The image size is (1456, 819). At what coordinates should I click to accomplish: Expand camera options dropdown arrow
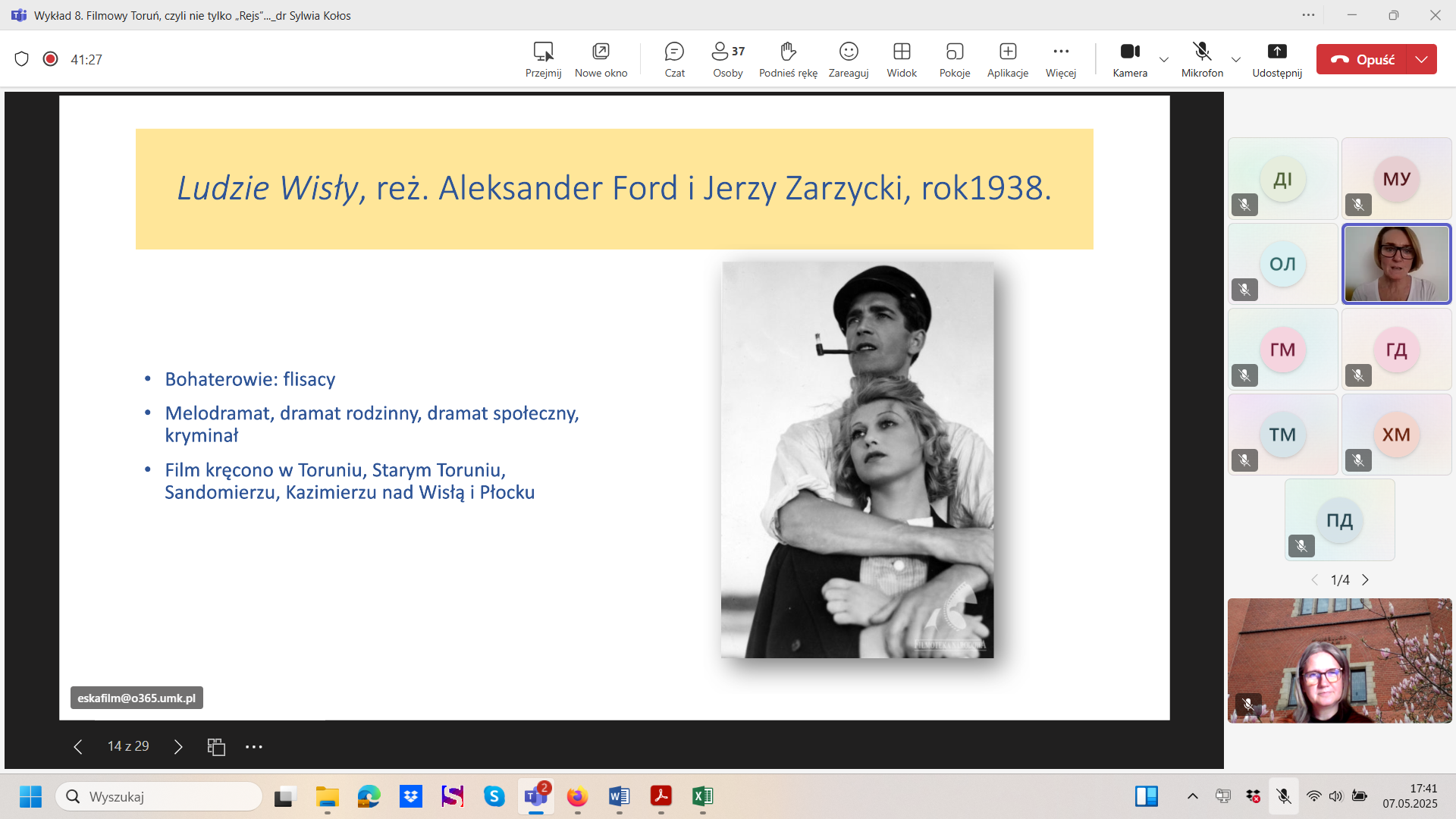point(1164,59)
